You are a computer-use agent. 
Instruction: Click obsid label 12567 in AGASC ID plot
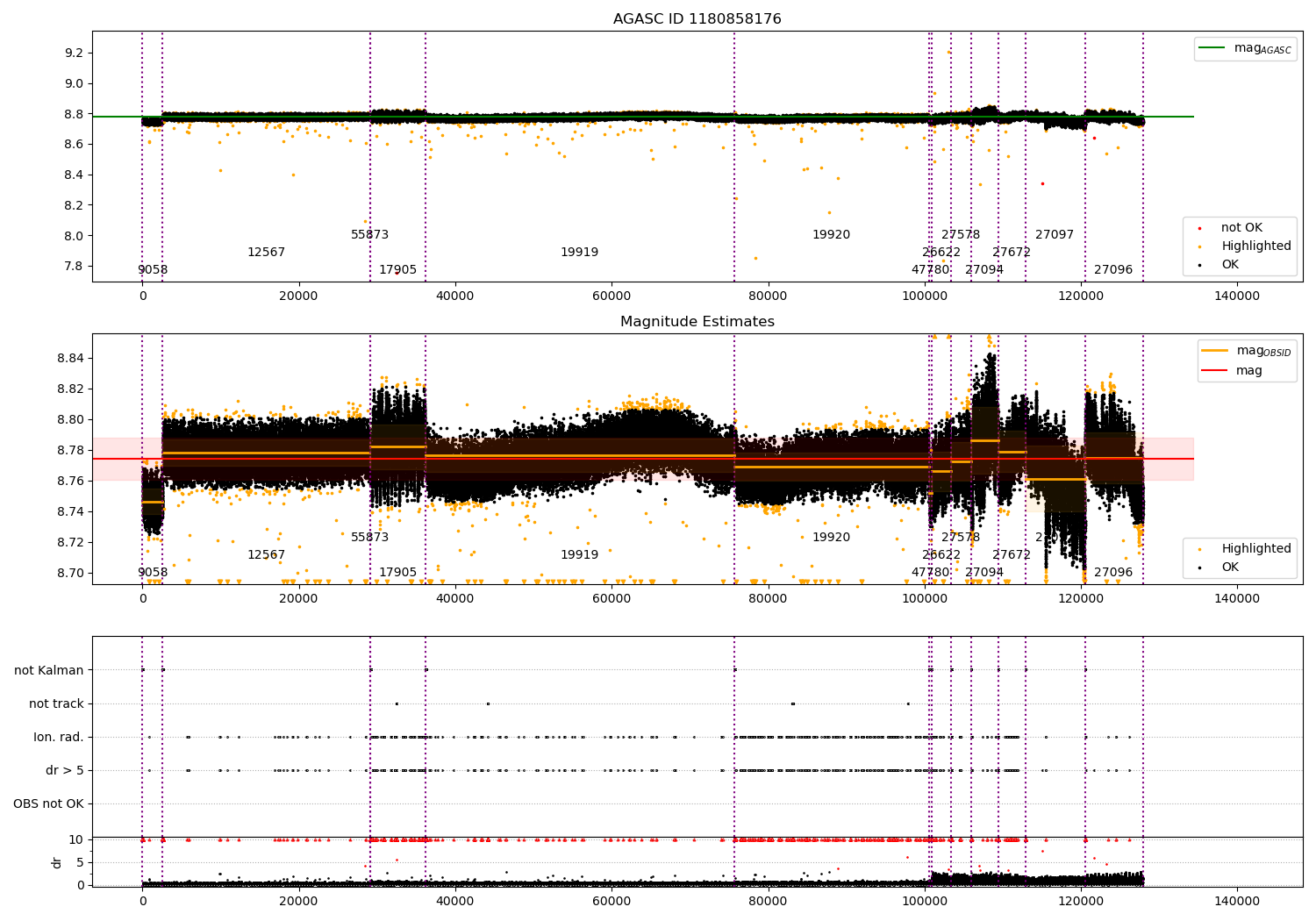[x=266, y=253]
